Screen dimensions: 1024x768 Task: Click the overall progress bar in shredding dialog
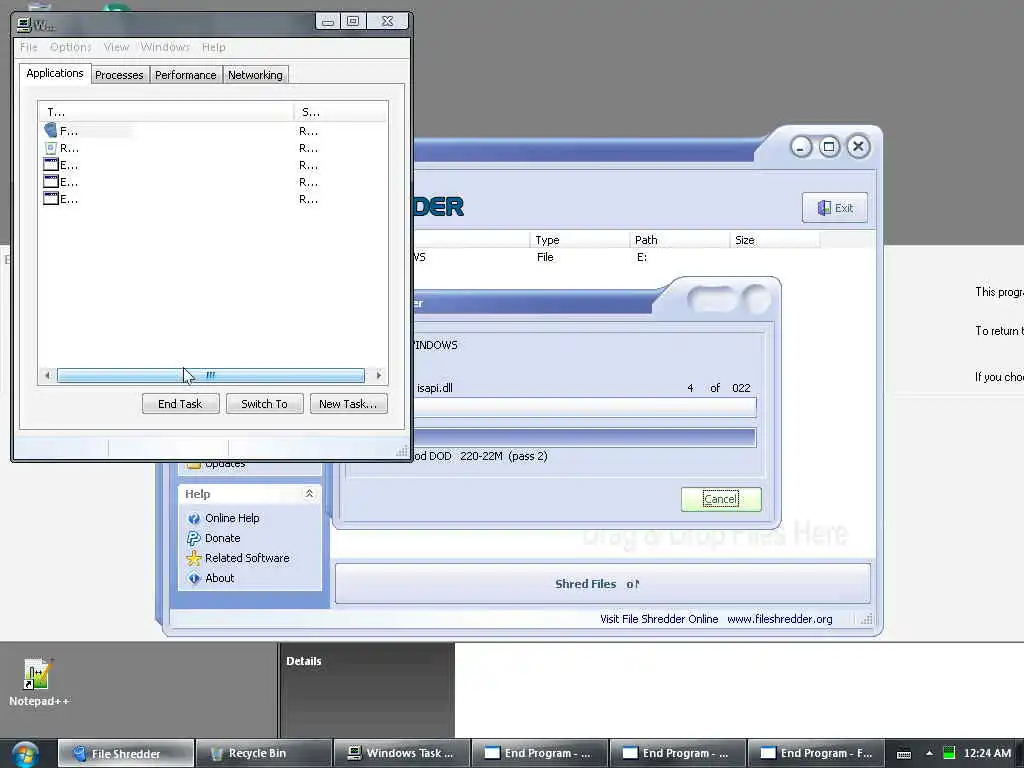tap(584, 437)
